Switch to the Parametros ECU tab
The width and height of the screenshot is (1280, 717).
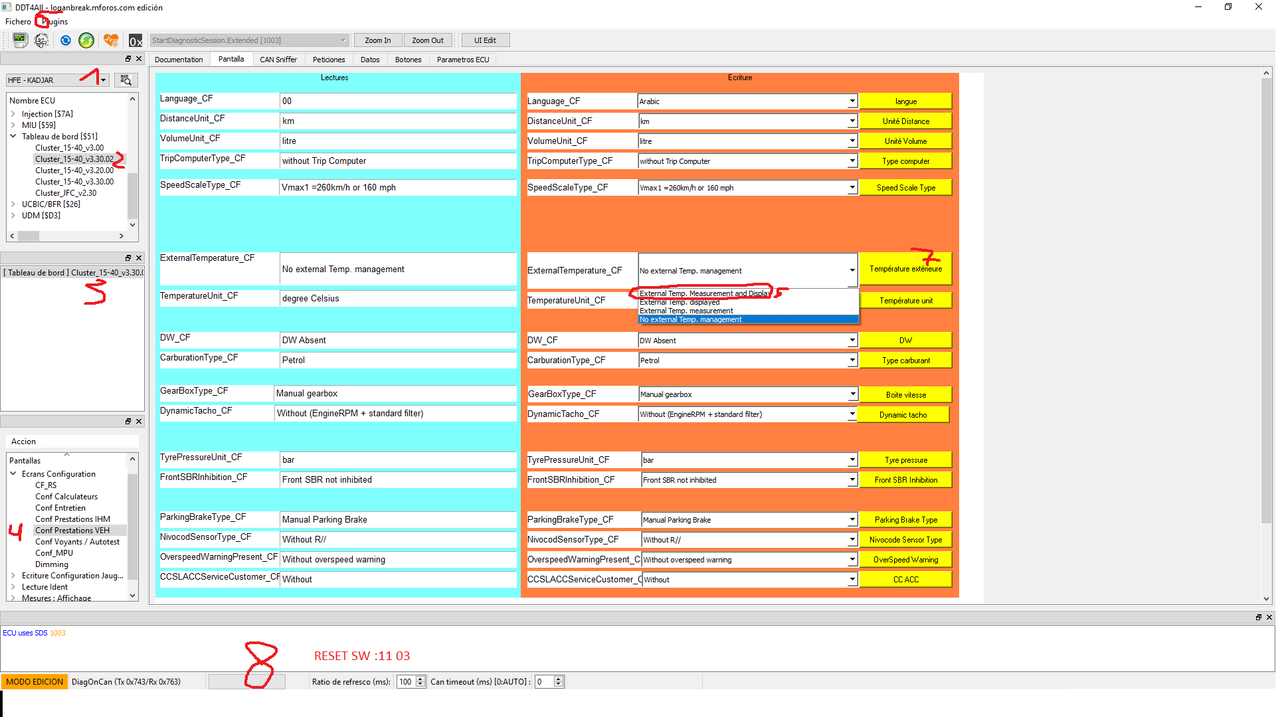pyautogui.click(x=463, y=59)
